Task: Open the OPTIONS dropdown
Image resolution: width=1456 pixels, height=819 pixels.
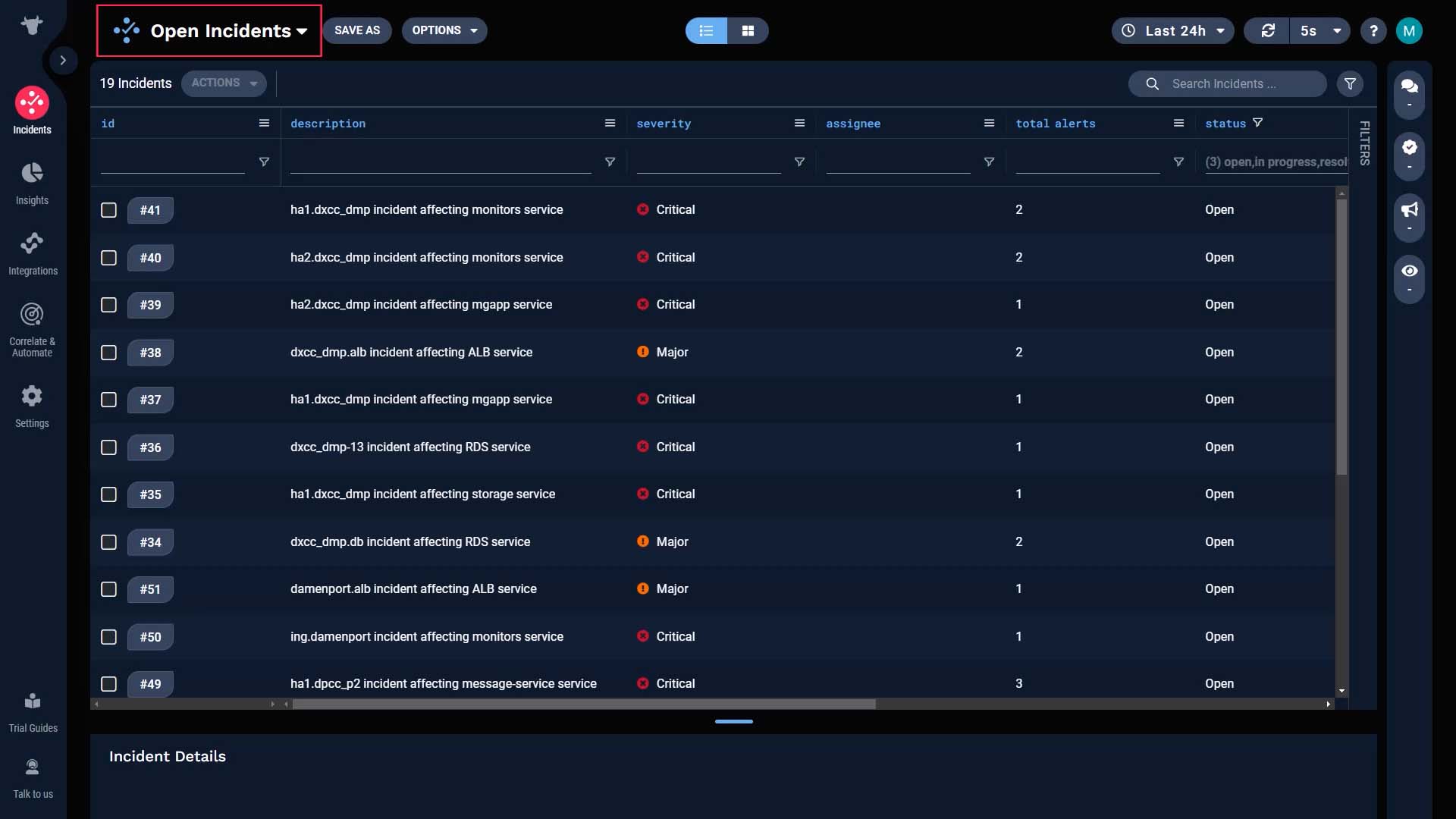Action: pyautogui.click(x=444, y=30)
